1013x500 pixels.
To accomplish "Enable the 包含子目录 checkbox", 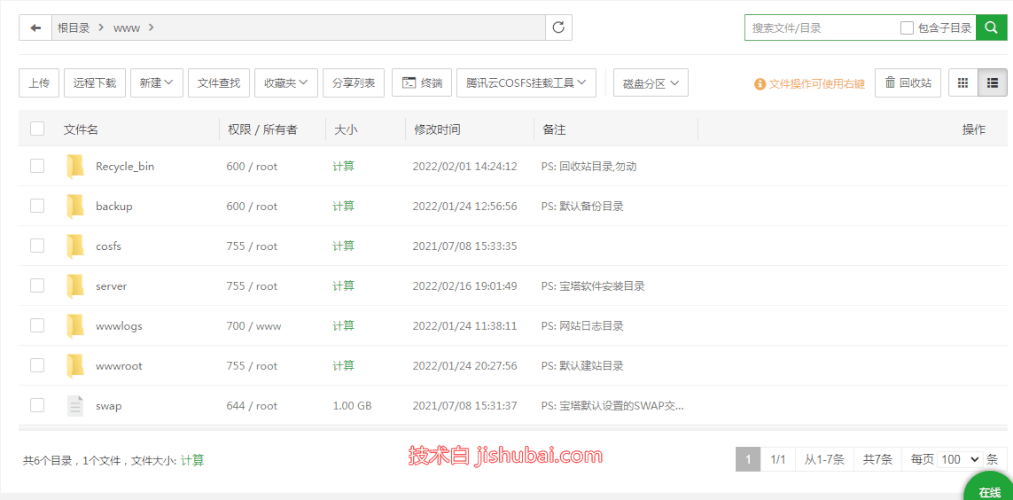I will pos(907,28).
